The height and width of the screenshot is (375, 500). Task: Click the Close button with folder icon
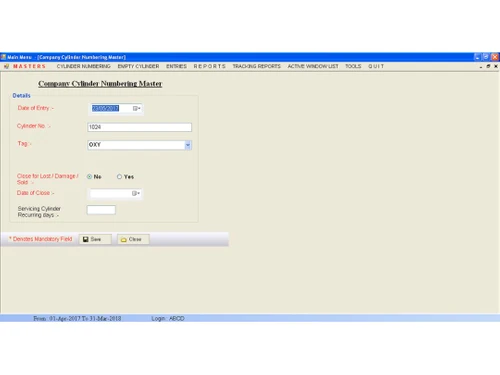point(133,239)
